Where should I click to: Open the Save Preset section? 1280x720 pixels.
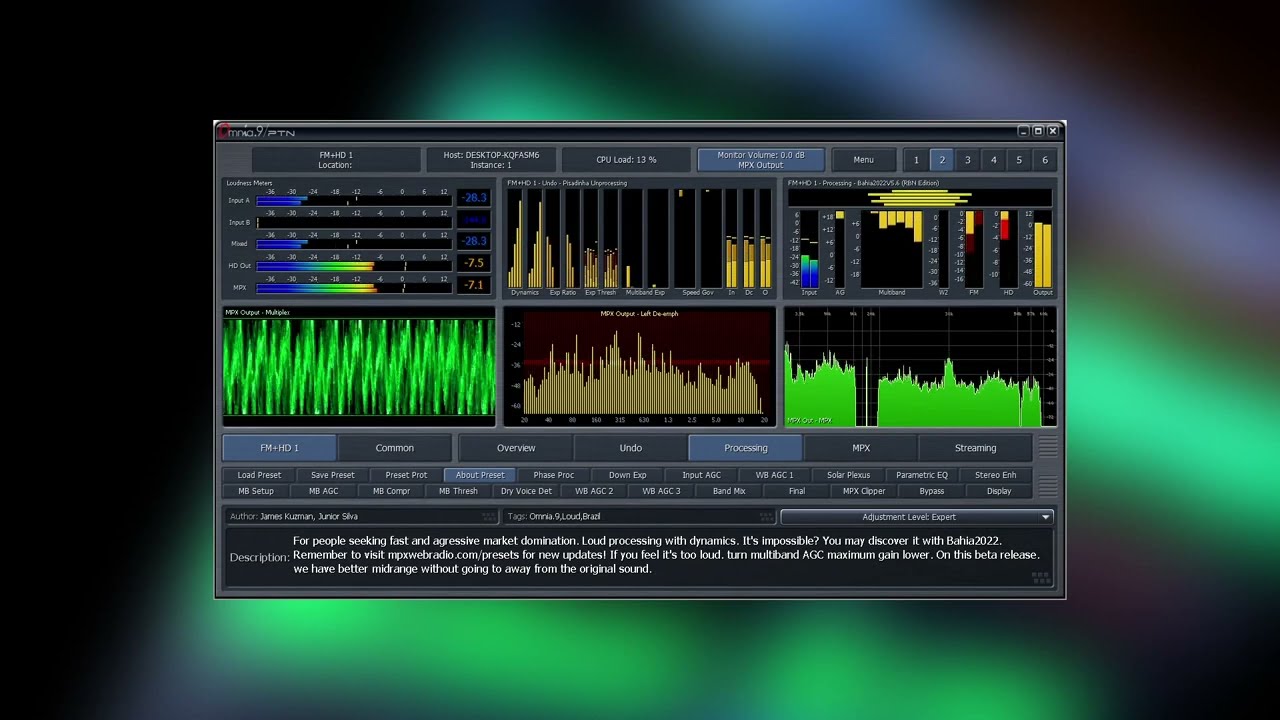pyautogui.click(x=333, y=475)
